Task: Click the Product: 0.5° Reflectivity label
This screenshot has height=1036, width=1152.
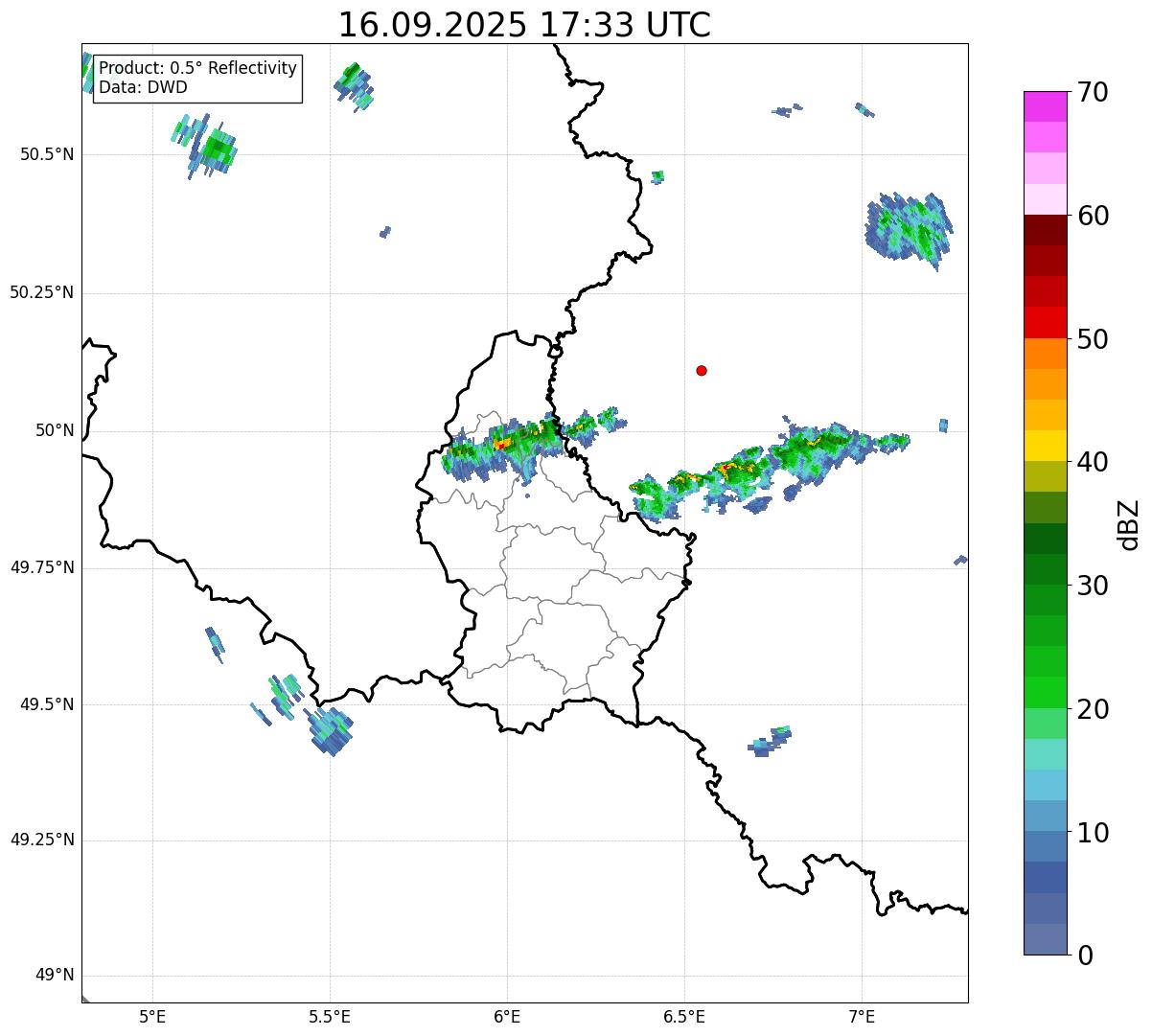Action: click(x=197, y=69)
